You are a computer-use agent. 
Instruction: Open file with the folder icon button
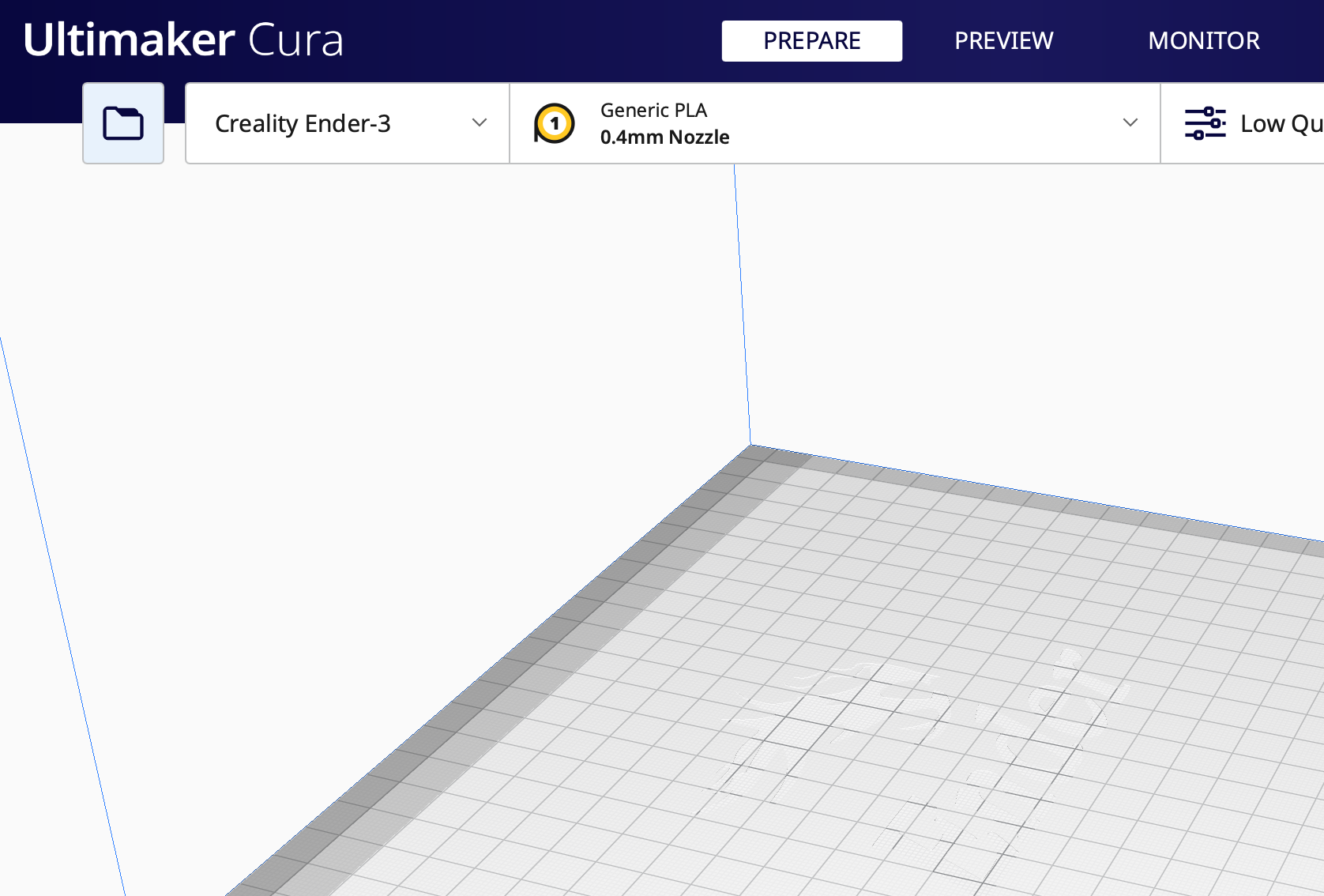pos(123,123)
